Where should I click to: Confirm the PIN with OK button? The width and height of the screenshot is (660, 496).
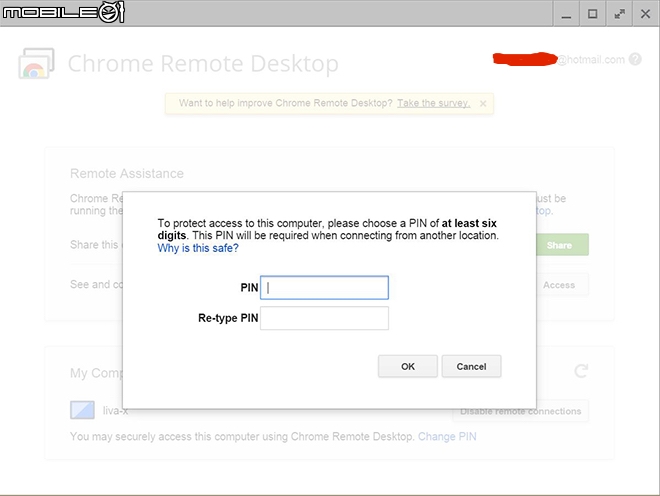407,366
